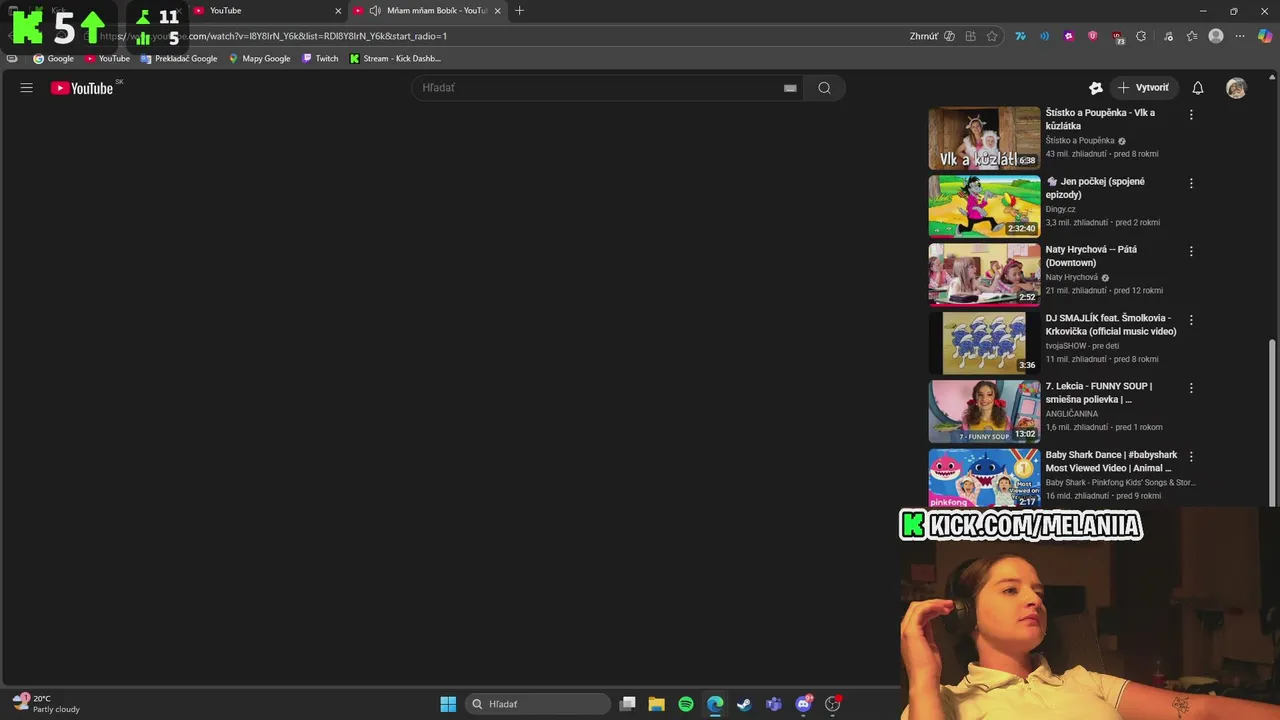Open the YouTube hamburger guide menu

pyautogui.click(x=27, y=88)
